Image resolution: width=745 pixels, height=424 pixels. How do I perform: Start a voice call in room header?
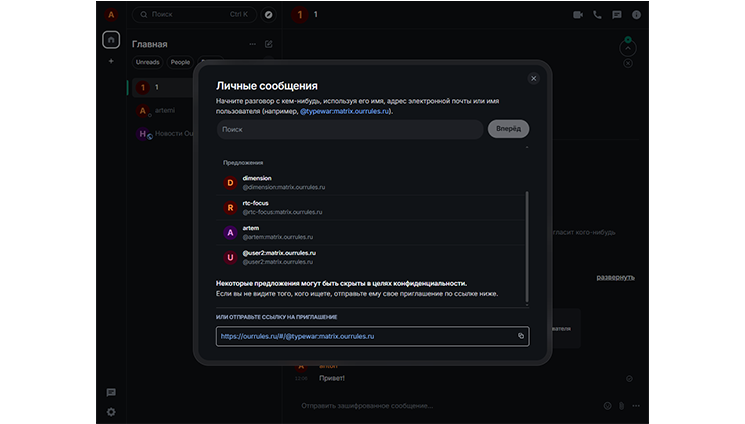click(597, 15)
